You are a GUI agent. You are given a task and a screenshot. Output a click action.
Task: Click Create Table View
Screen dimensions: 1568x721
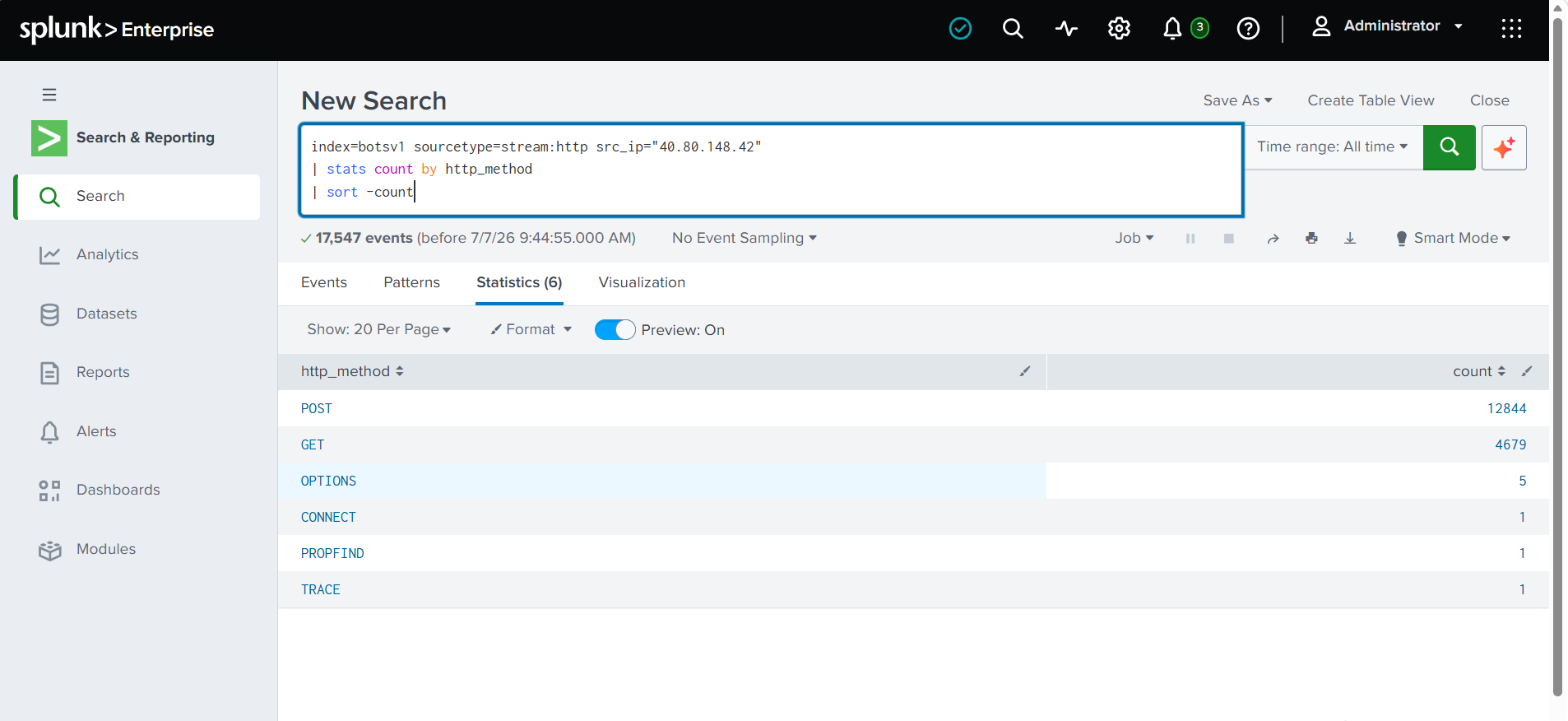[x=1371, y=100]
